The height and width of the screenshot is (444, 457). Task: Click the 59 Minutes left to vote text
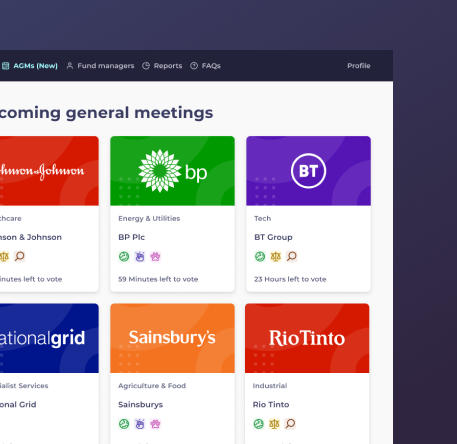158,279
